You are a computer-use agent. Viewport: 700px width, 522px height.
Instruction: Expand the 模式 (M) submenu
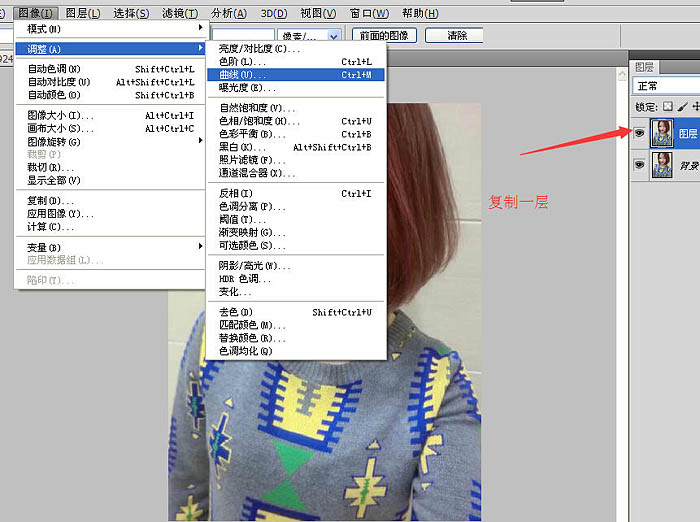[109, 29]
